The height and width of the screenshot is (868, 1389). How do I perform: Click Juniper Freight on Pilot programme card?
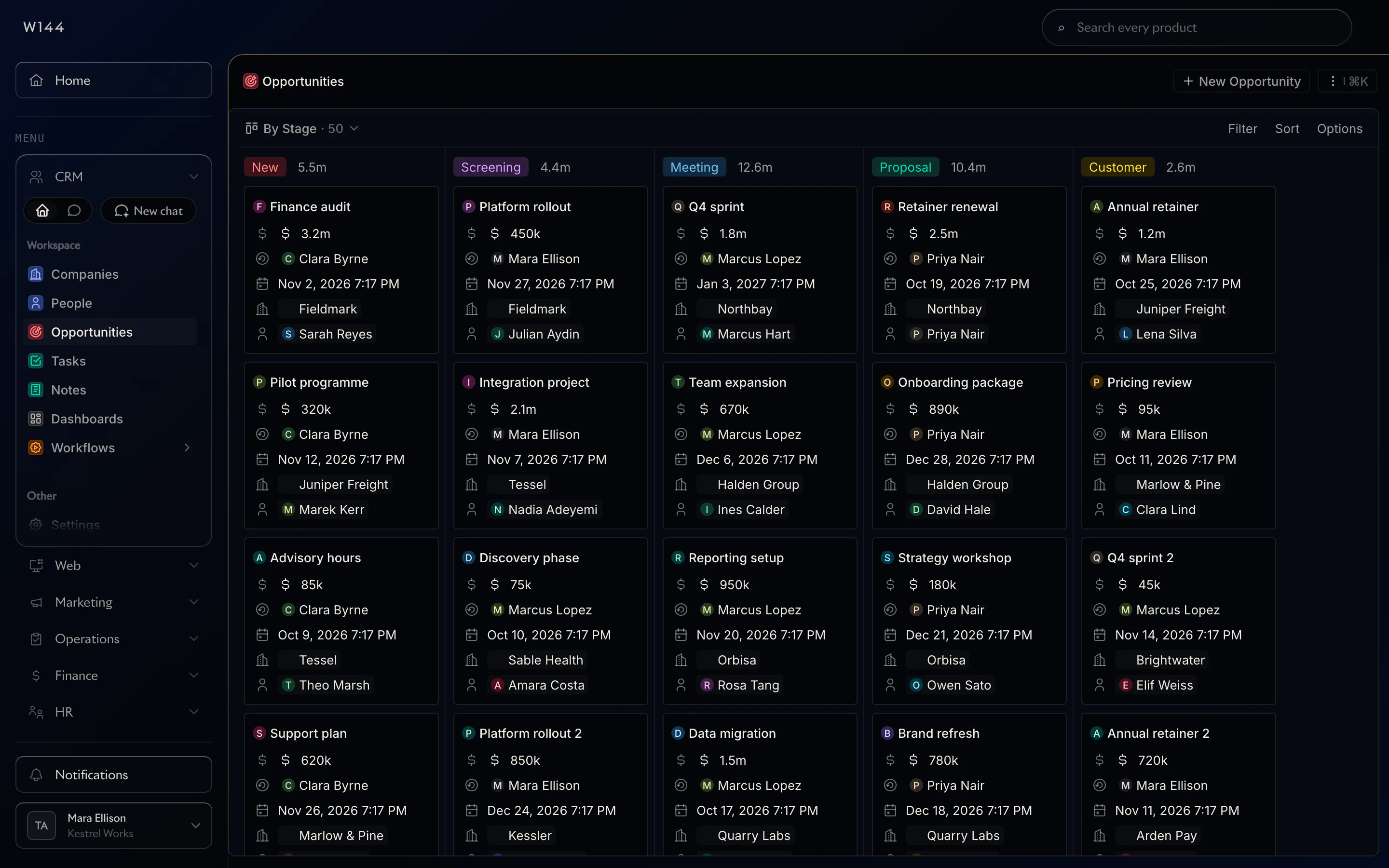point(336,485)
